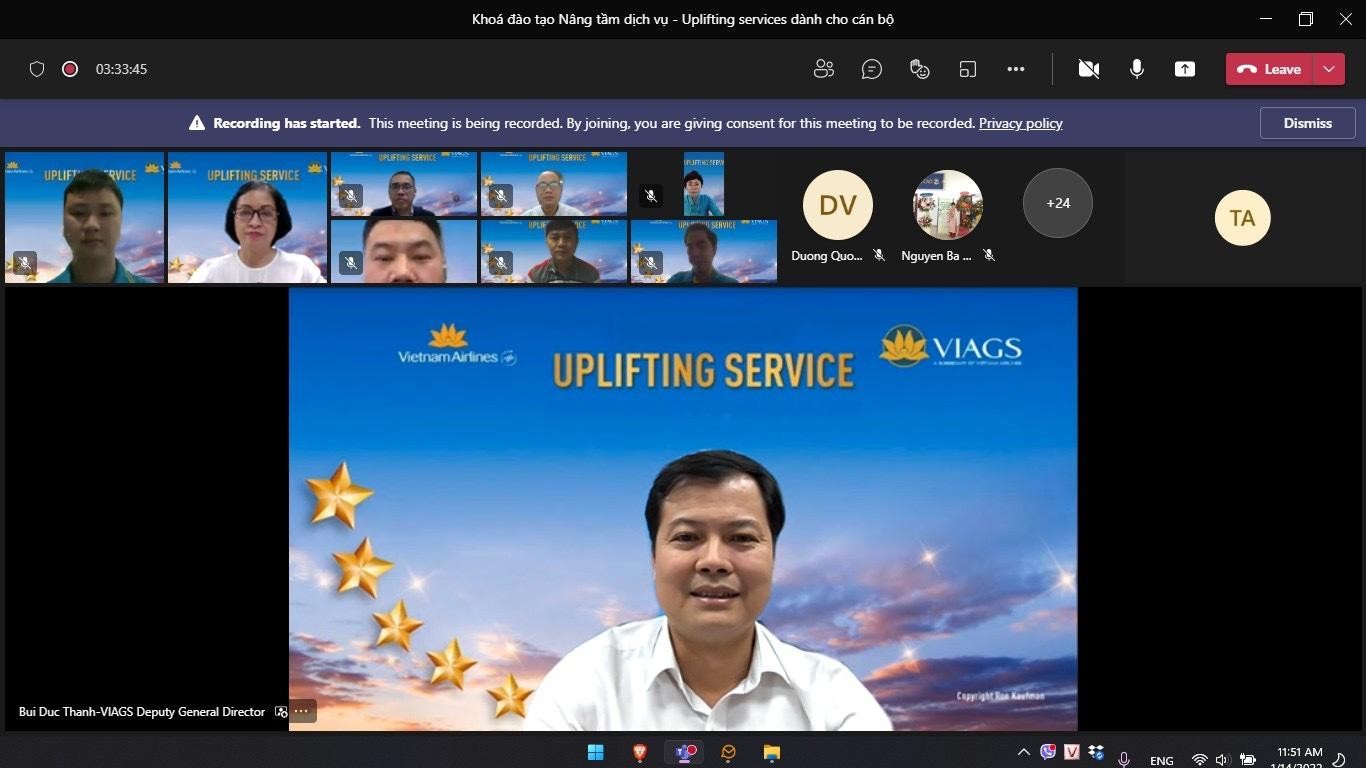Open clock and calendar at 11:51 AM
The image size is (1366, 768).
(x=1299, y=758)
